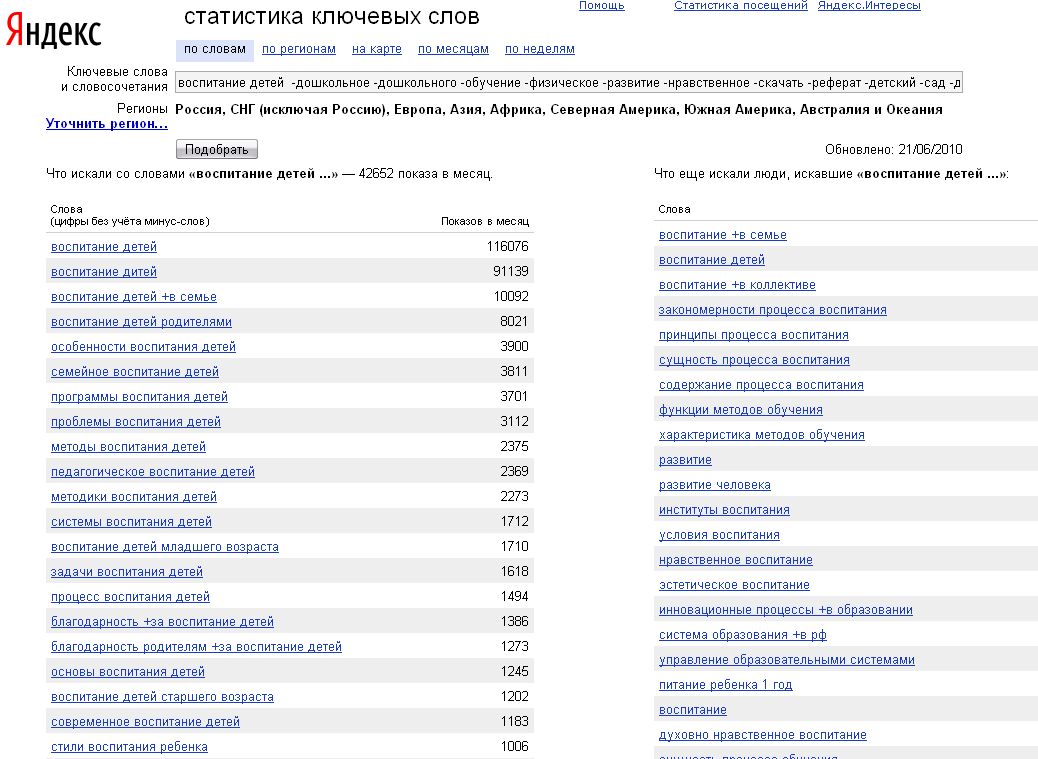1038x759 pixels.
Task: Select 'методы воспитания детей' link
Action: tap(128, 447)
